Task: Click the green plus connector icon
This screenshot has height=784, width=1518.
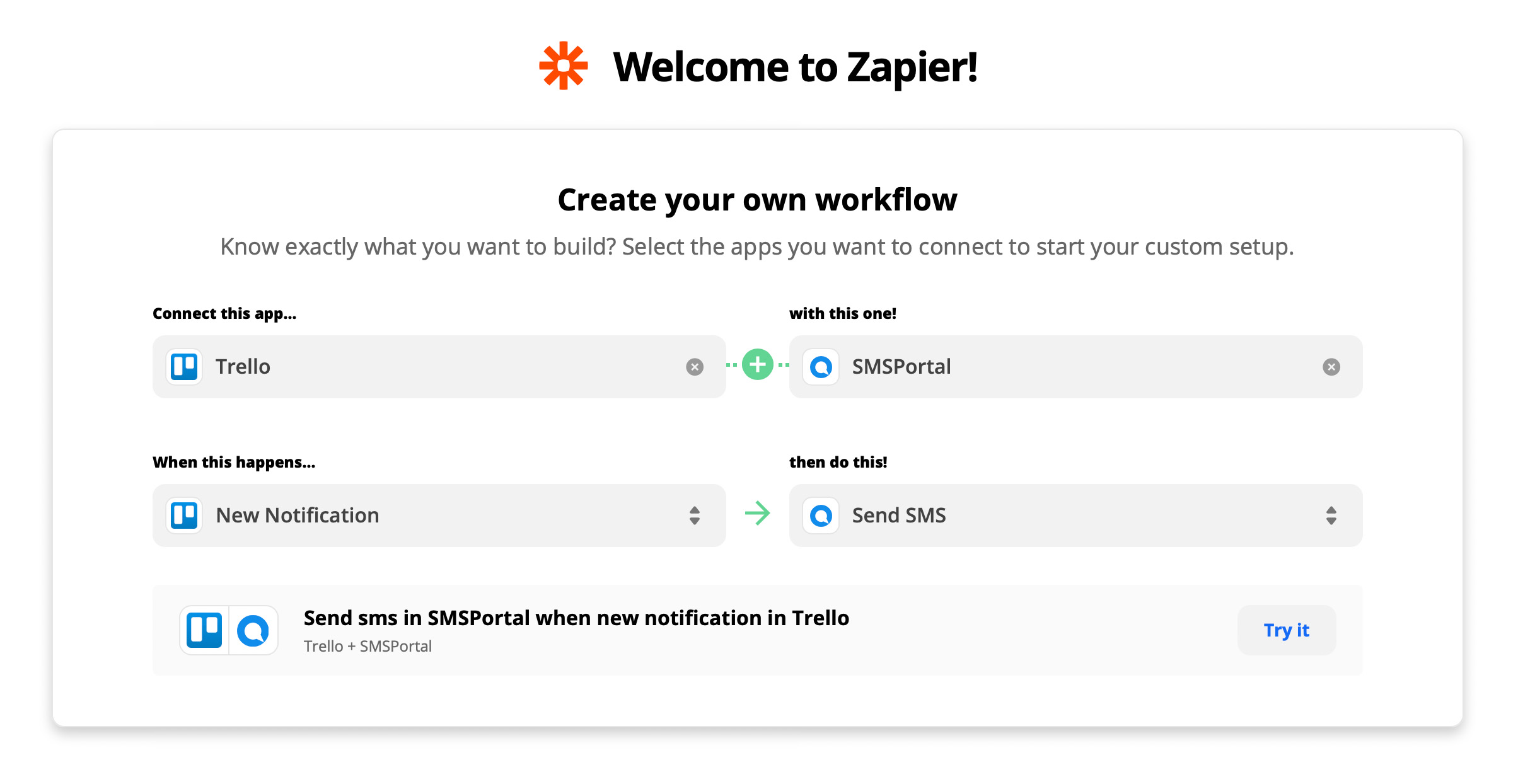Action: coord(757,364)
